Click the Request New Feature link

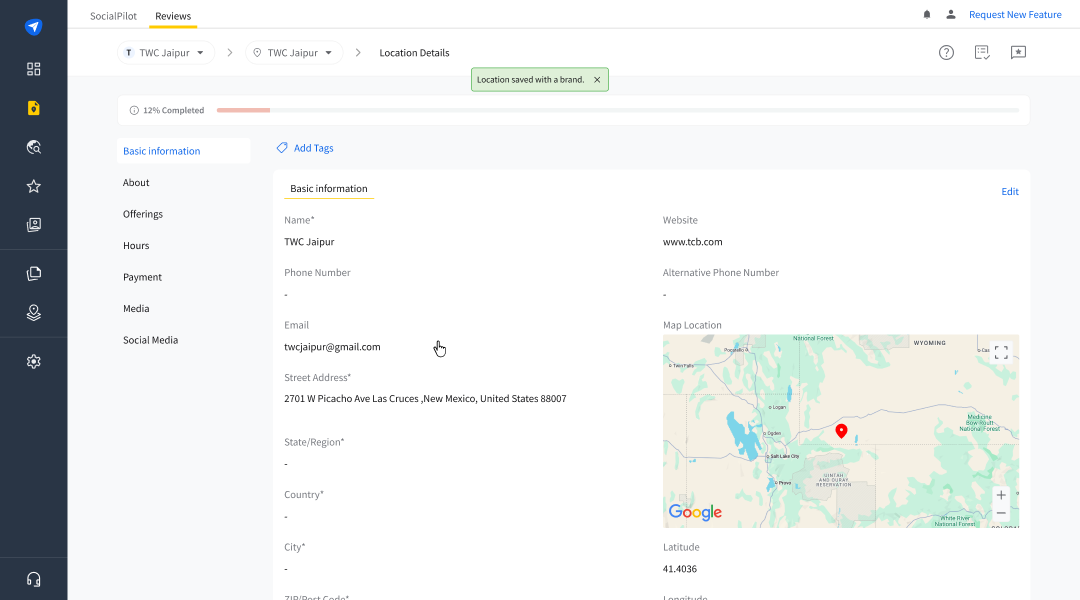[x=1015, y=15]
